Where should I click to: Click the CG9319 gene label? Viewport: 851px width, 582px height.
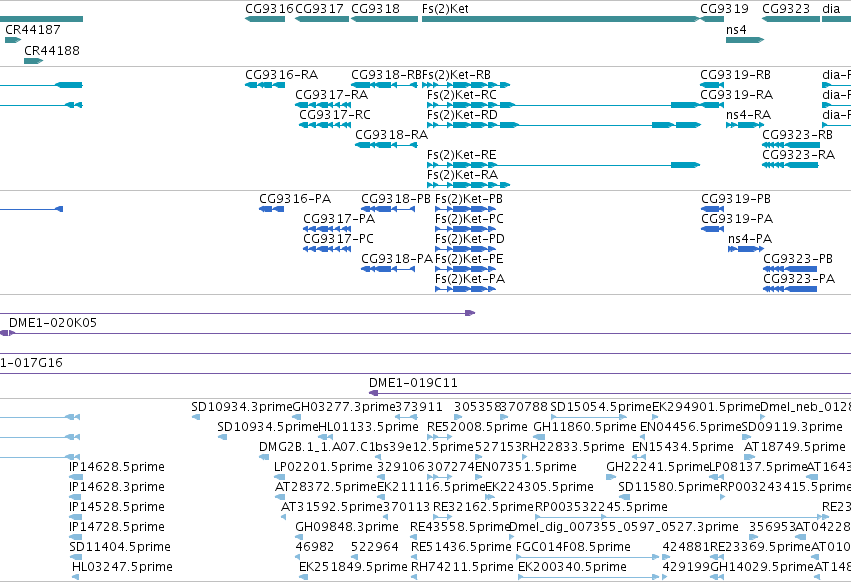724,9
